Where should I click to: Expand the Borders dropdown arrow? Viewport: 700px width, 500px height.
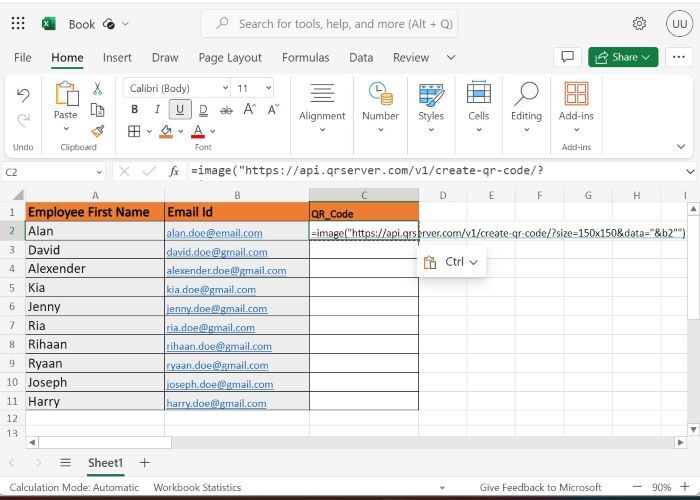pyautogui.click(x=149, y=131)
